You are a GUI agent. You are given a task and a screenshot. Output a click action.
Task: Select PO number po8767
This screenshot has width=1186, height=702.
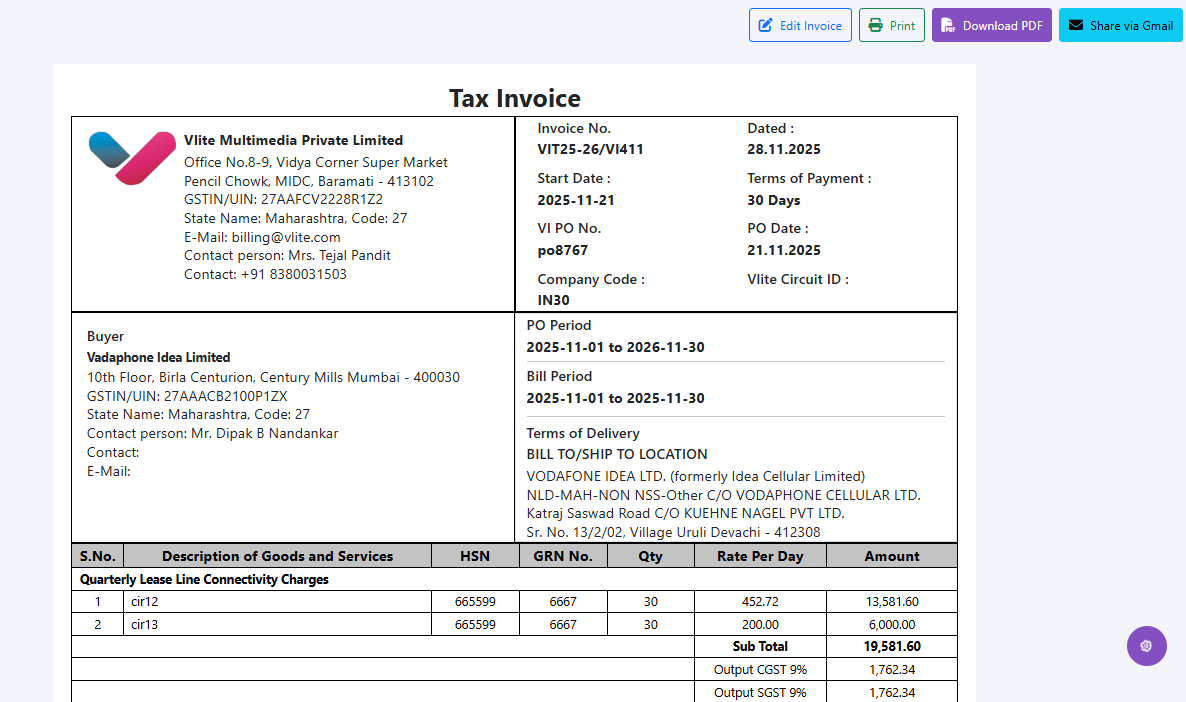pyautogui.click(x=562, y=250)
